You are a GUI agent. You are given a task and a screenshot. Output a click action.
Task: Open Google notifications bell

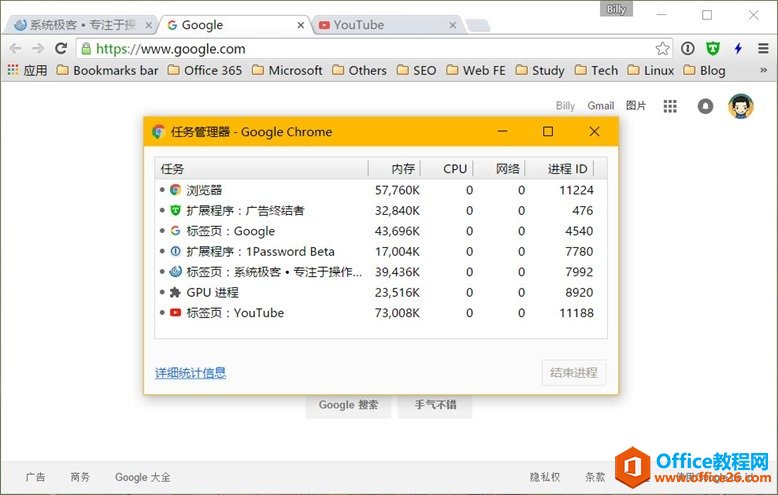coord(705,106)
